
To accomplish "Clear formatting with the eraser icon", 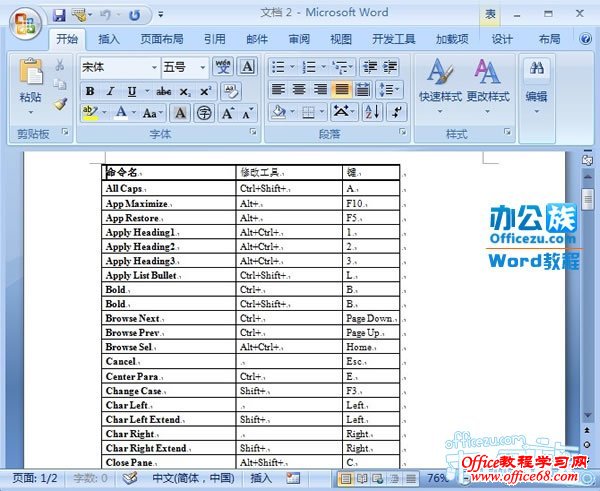I will (x=231, y=91).
